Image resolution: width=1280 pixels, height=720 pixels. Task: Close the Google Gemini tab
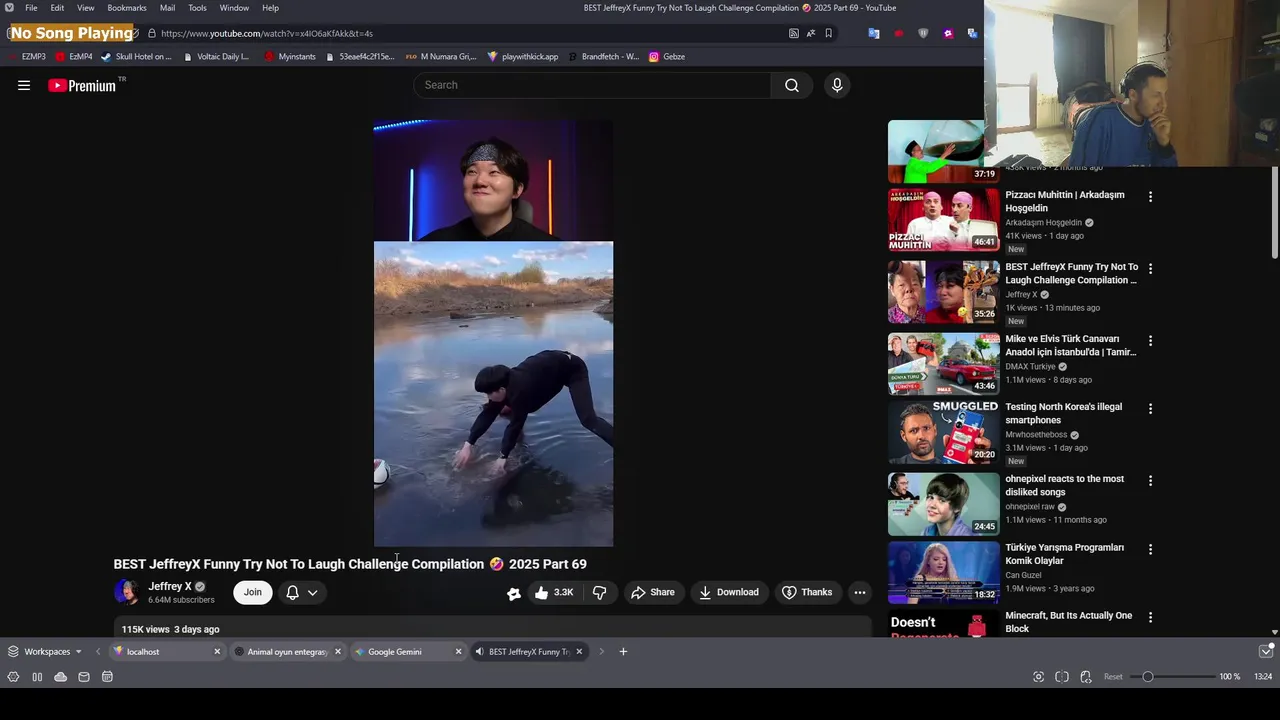click(x=458, y=652)
